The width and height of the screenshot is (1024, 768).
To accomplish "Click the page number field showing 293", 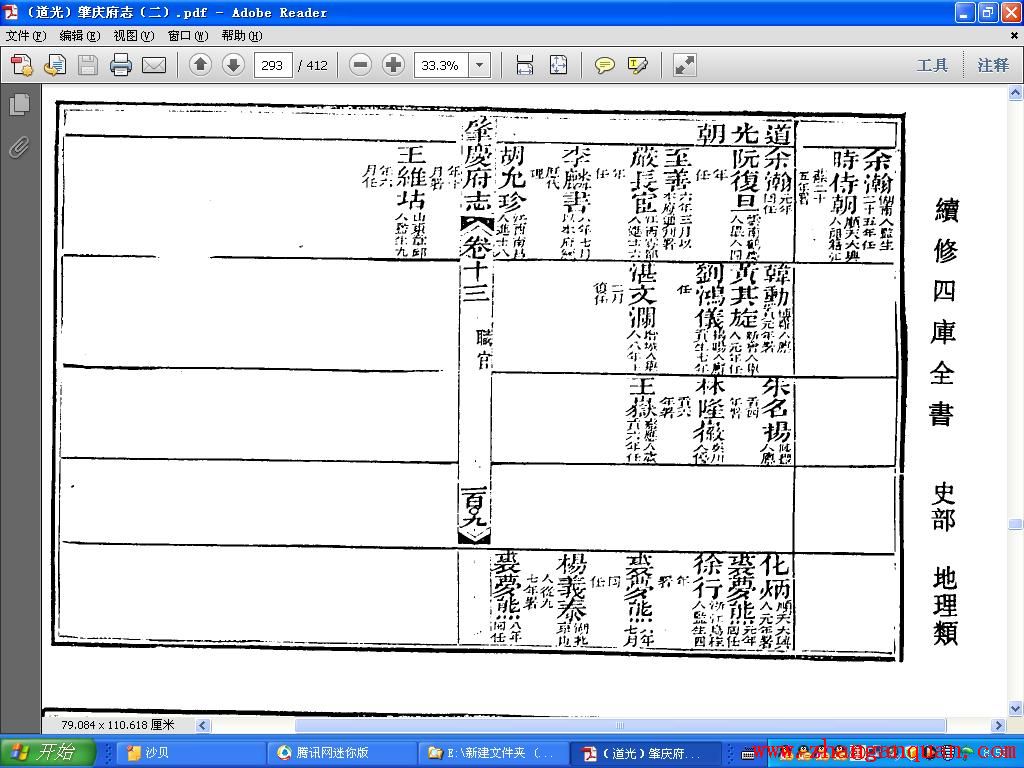I will pyautogui.click(x=272, y=65).
